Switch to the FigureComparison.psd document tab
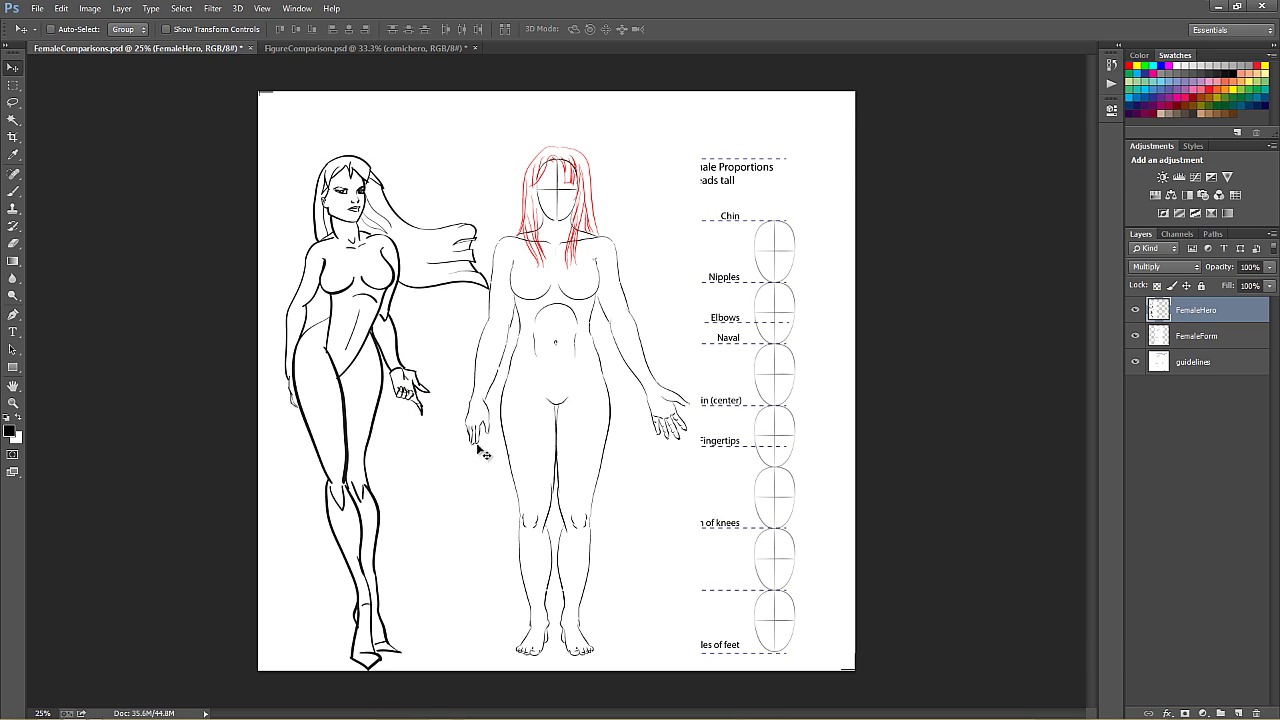The image size is (1280, 720). click(x=365, y=48)
